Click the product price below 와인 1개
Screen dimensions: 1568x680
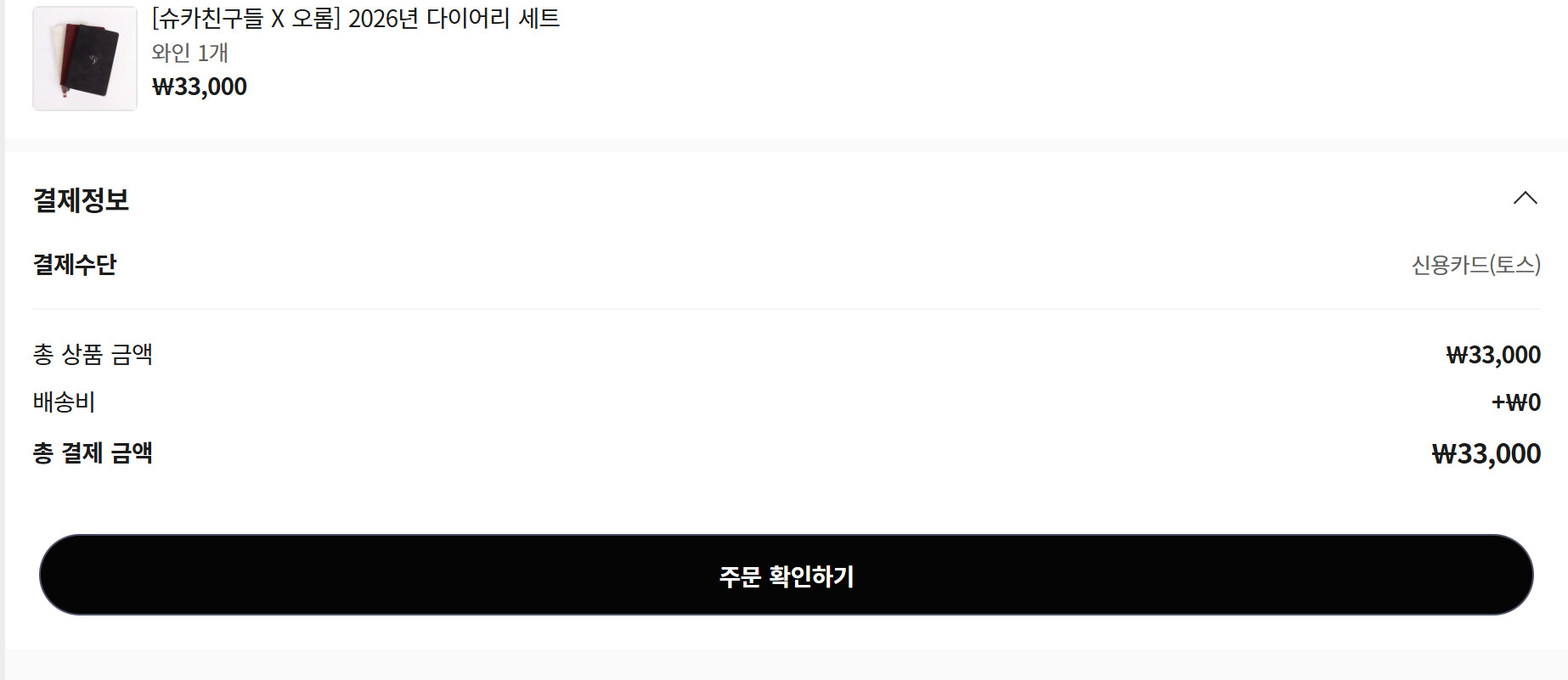pyautogui.click(x=200, y=87)
